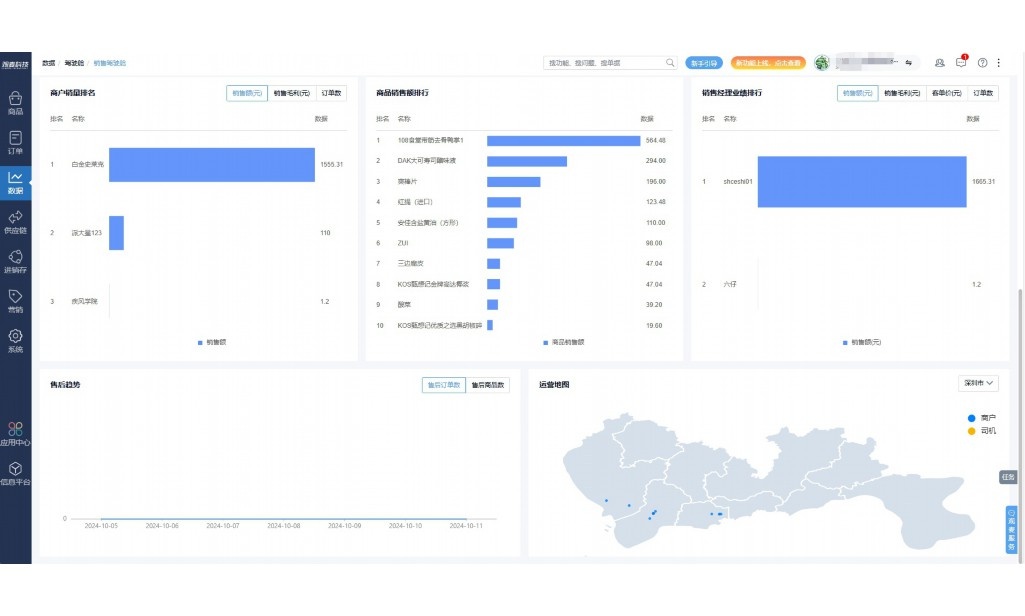Click 数据 breadcrumb link
Image resolution: width=1025 pixels, height=616 pixels.
point(48,63)
